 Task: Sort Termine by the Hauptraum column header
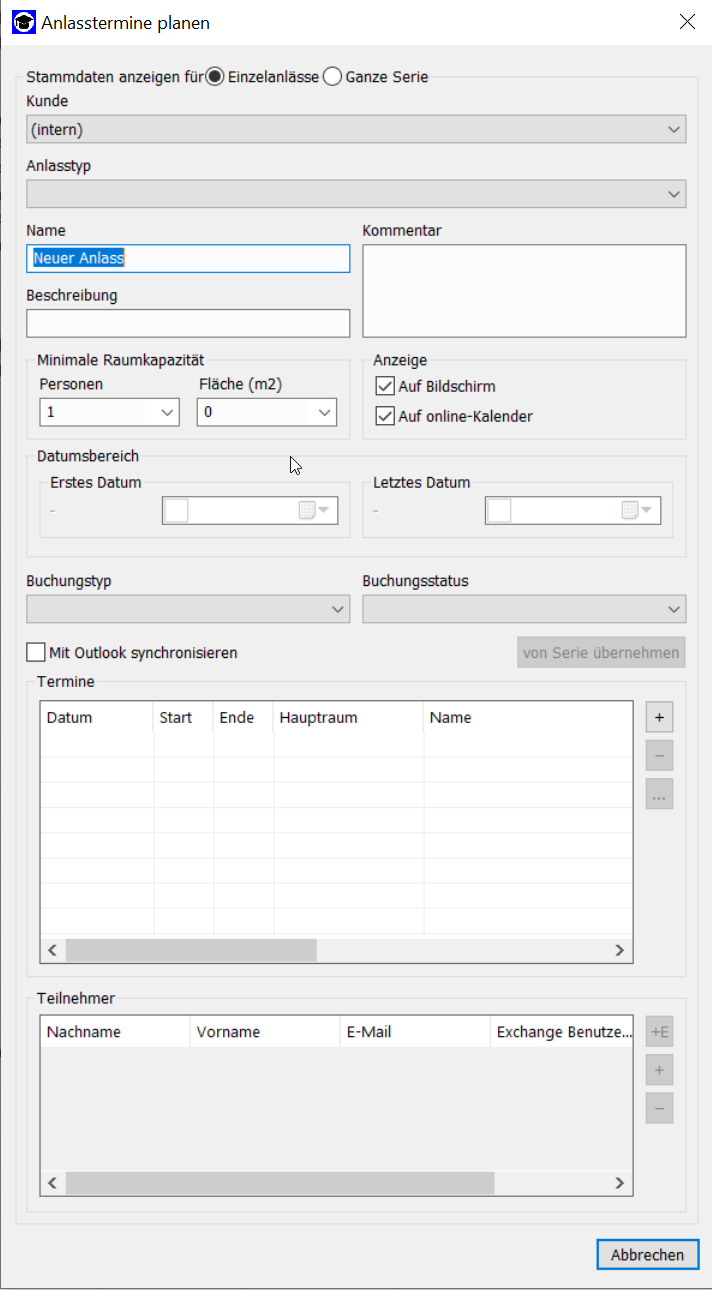click(x=348, y=718)
